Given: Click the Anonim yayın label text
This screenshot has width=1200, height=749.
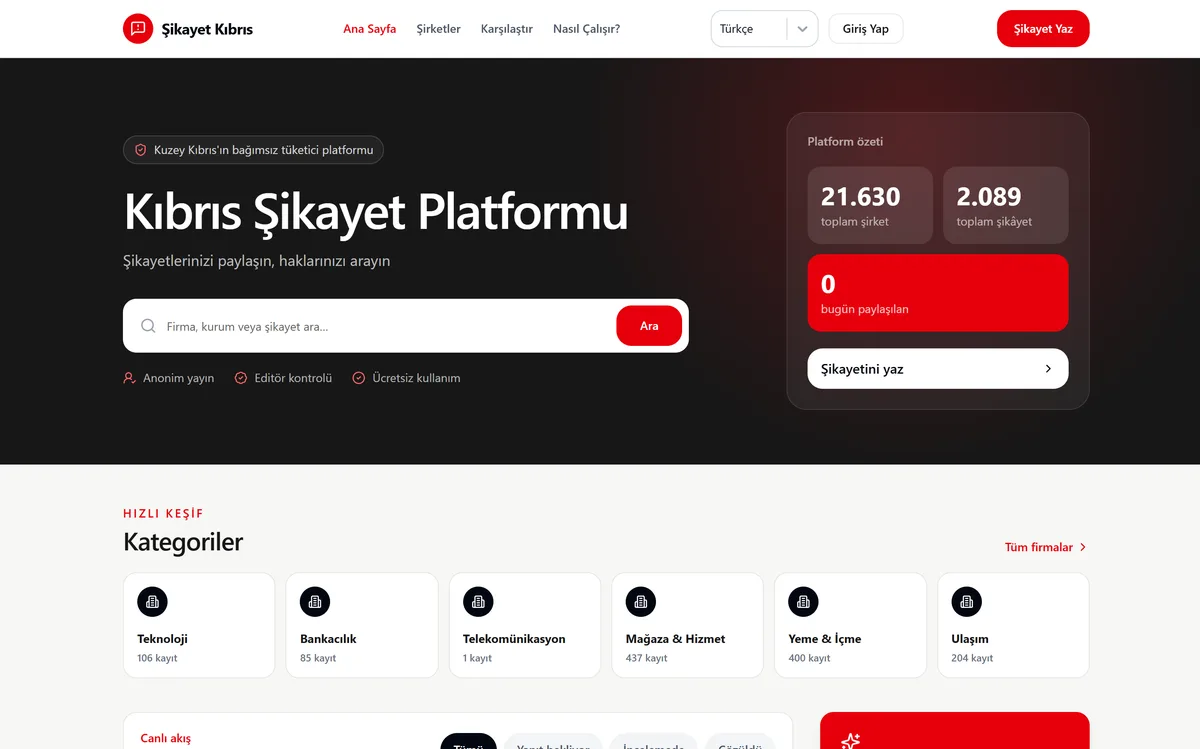Looking at the screenshot, I should pos(179,378).
